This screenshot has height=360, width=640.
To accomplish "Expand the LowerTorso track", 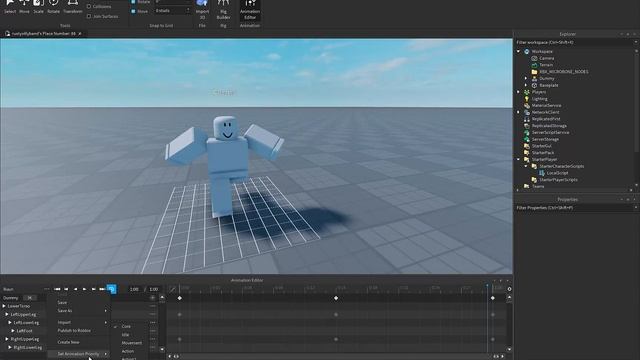I will point(4,306).
